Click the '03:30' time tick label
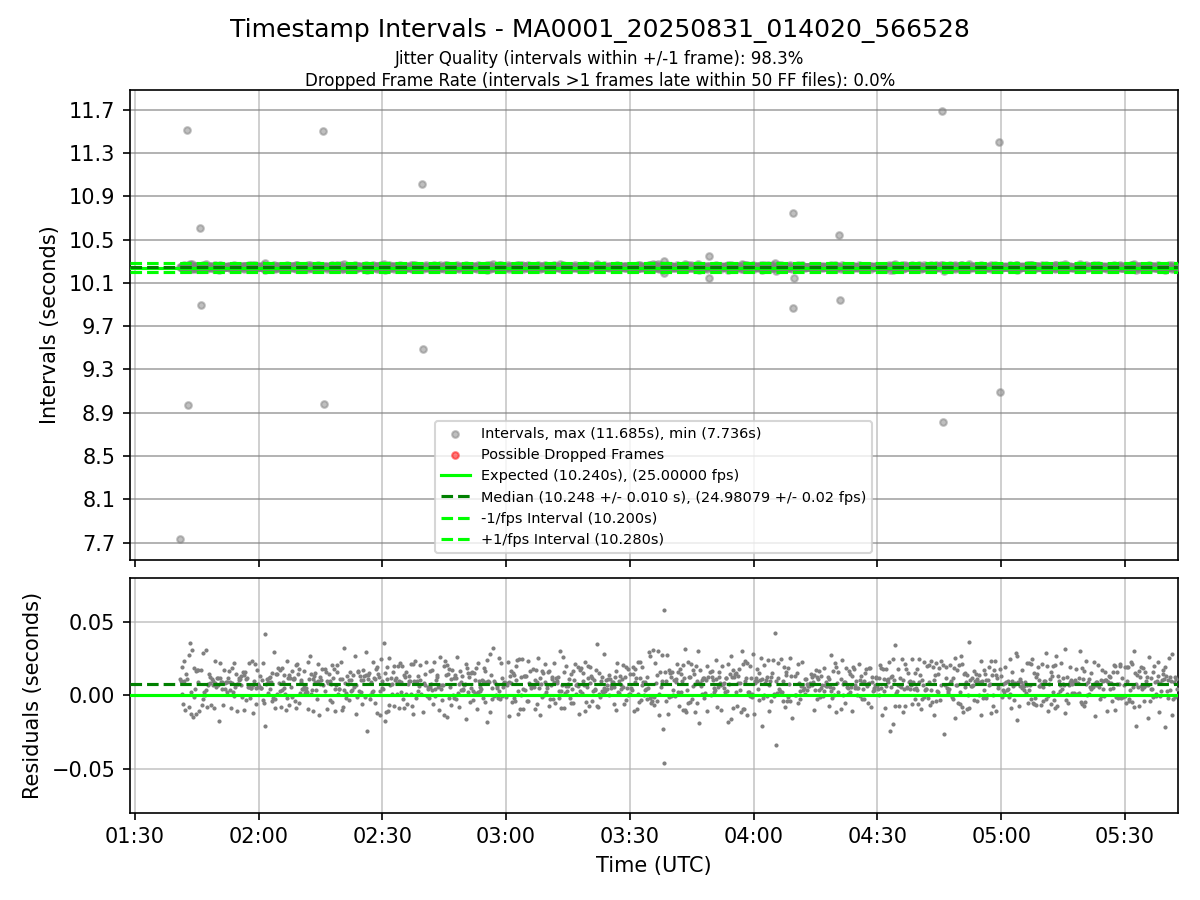Image resolution: width=1200 pixels, height=900 pixels. coord(630,834)
